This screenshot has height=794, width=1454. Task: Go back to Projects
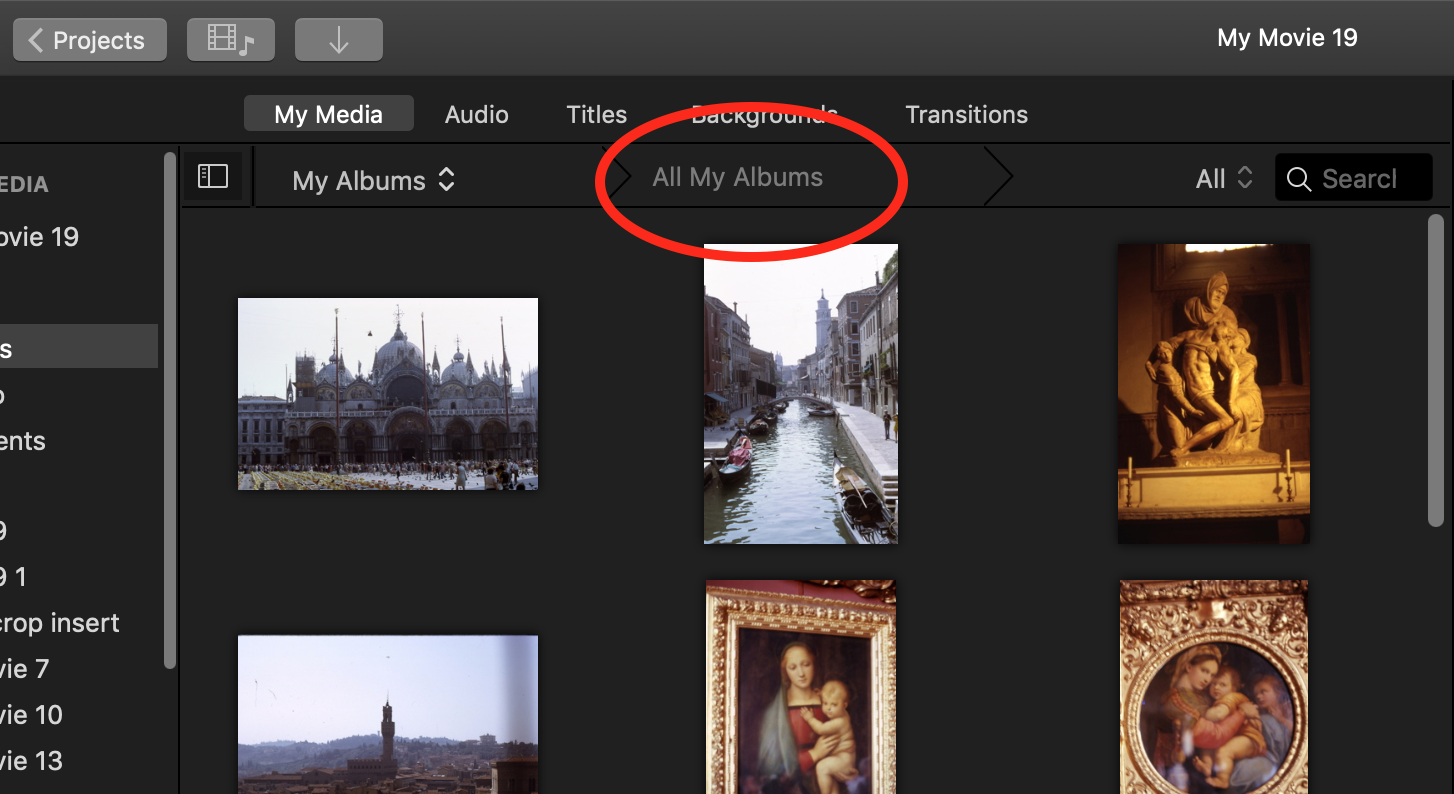89,40
